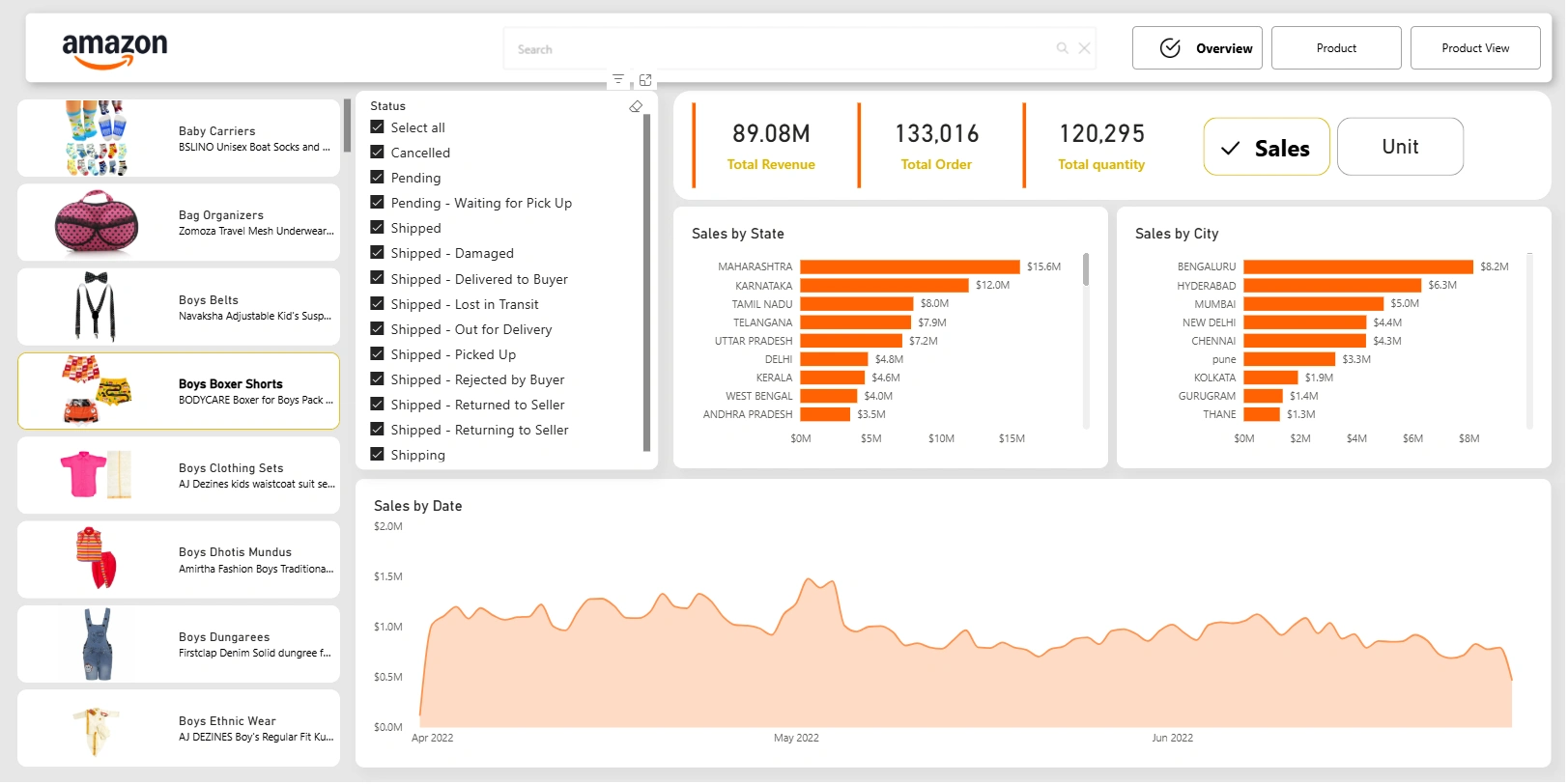Screen dimensions: 1568x784
Task: Click the Status list scrollbar
Action: click(646, 283)
